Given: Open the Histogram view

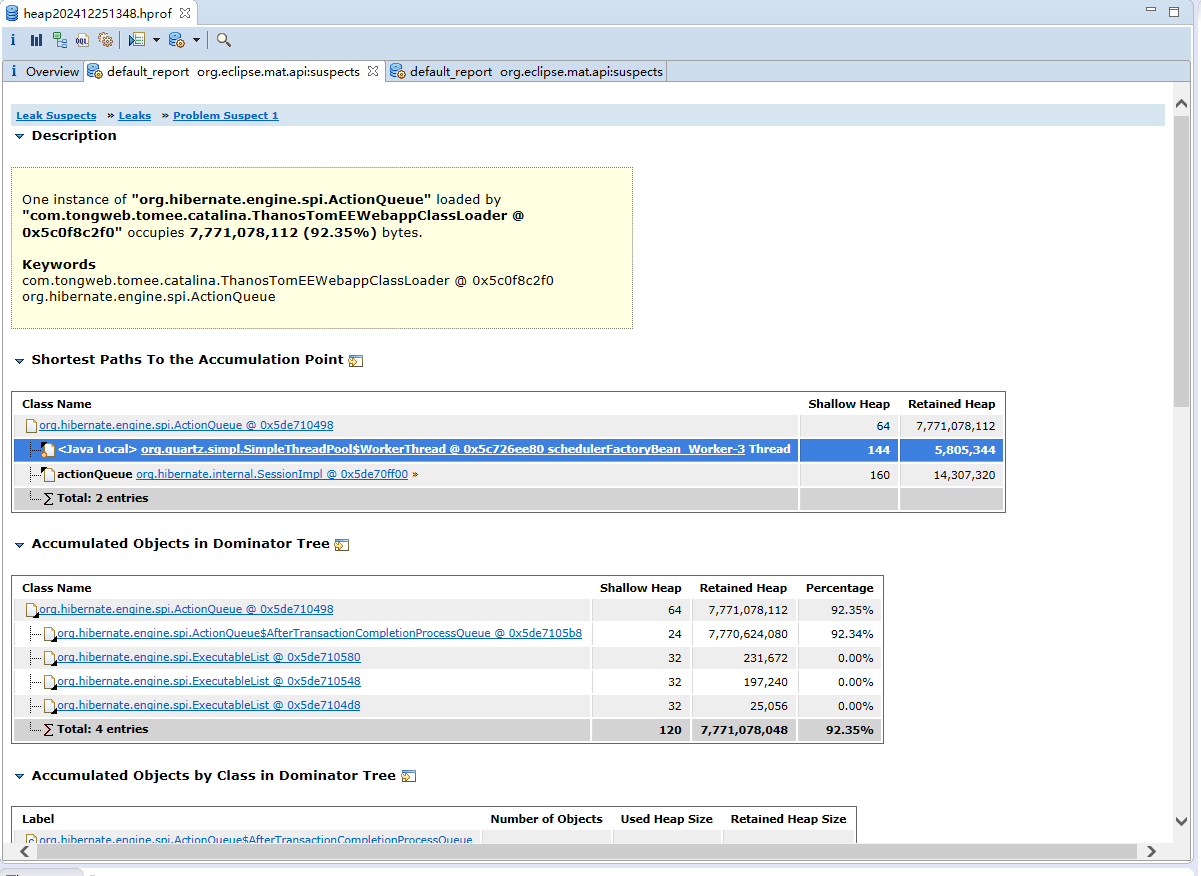Looking at the screenshot, I should click(x=36, y=40).
